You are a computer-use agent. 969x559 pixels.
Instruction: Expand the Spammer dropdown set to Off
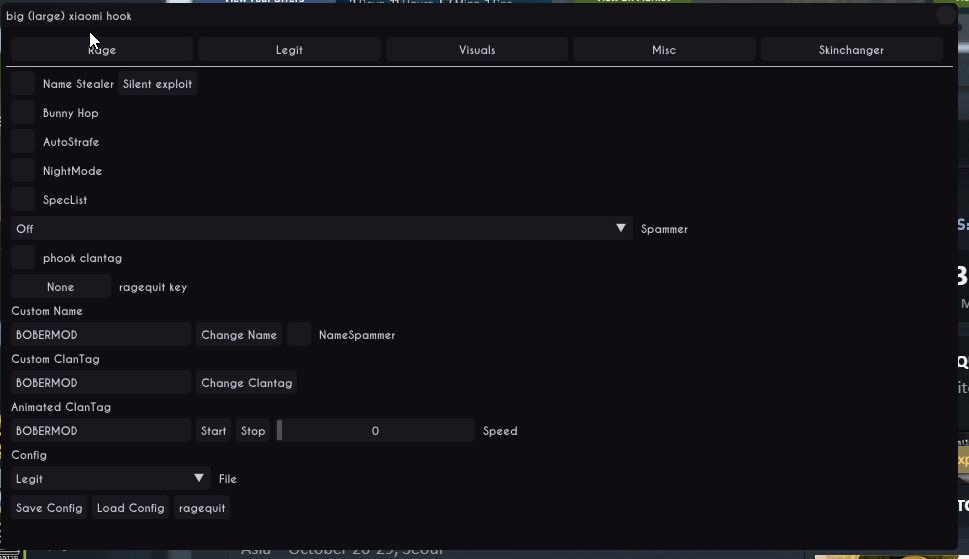pos(321,229)
